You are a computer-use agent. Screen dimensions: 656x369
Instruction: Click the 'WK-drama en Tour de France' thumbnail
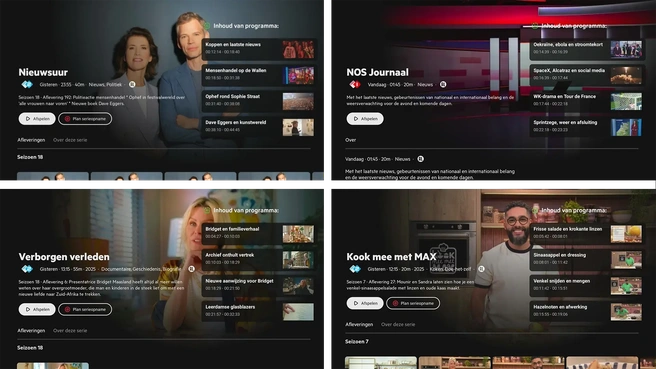pos(626,101)
